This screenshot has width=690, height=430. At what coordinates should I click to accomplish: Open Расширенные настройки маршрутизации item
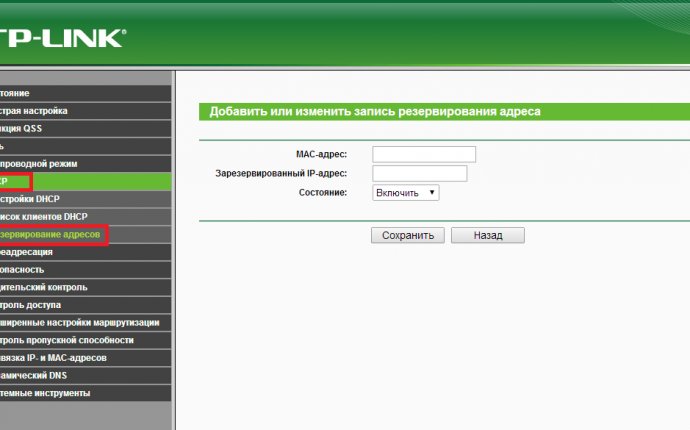[85, 323]
